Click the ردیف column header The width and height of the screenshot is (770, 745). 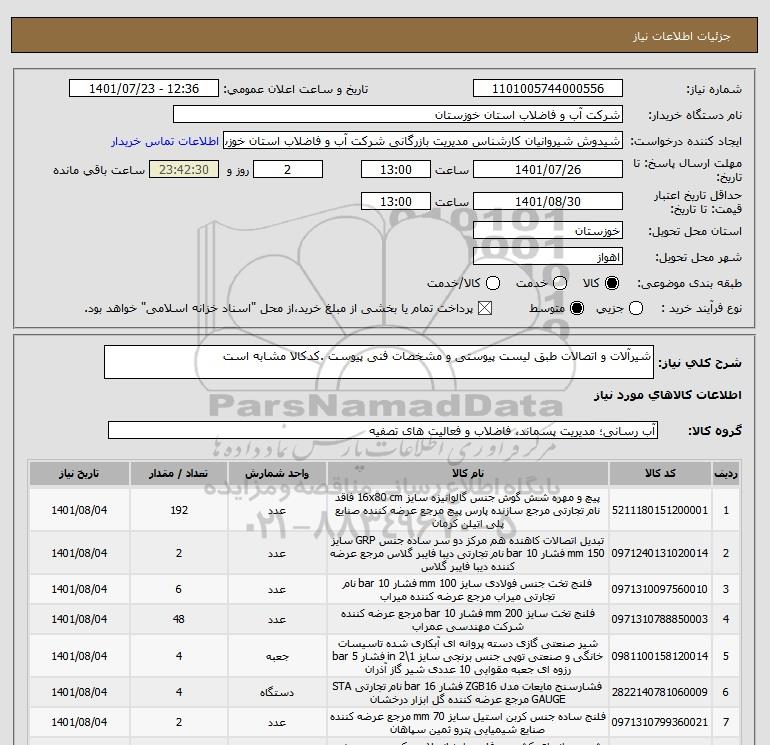tap(726, 473)
